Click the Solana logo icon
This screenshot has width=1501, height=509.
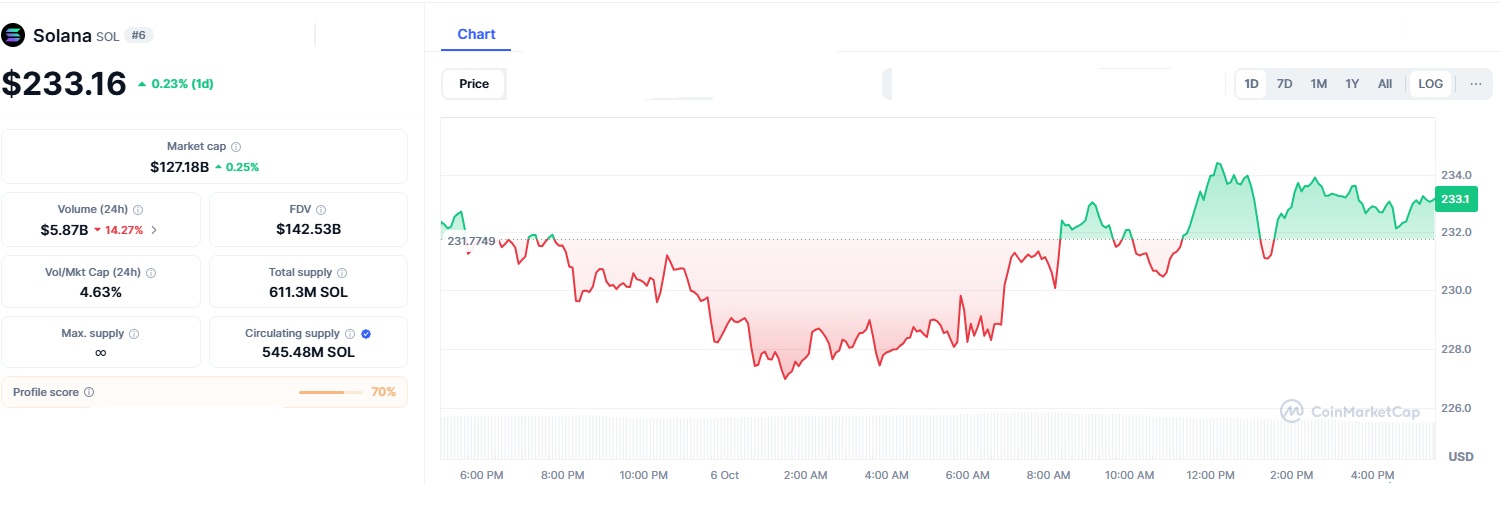tap(13, 35)
